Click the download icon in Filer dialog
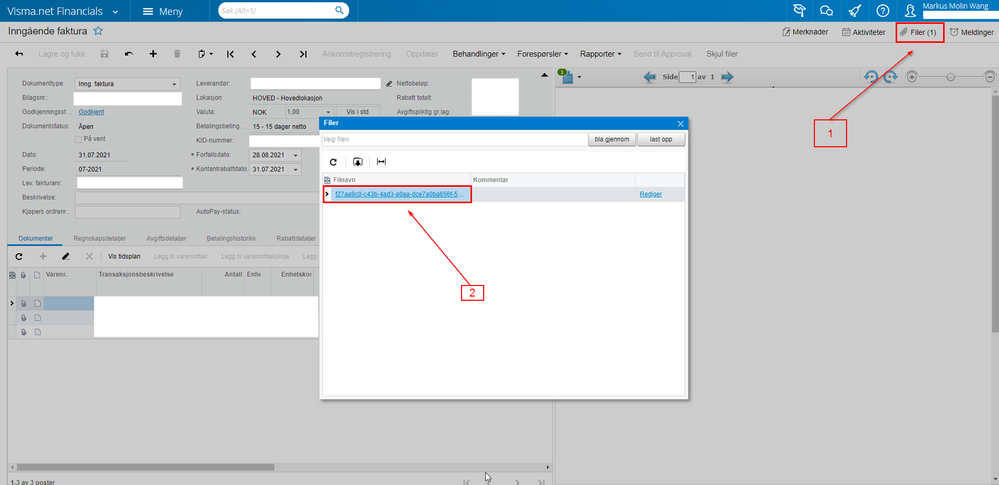The height and width of the screenshot is (485, 999). coord(357,162)
